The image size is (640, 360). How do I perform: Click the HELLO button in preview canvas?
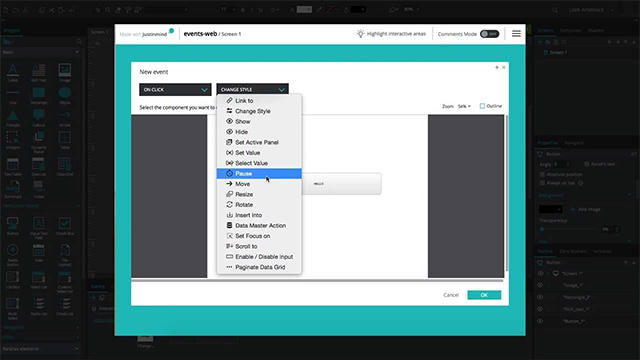(x=341, y=184)
